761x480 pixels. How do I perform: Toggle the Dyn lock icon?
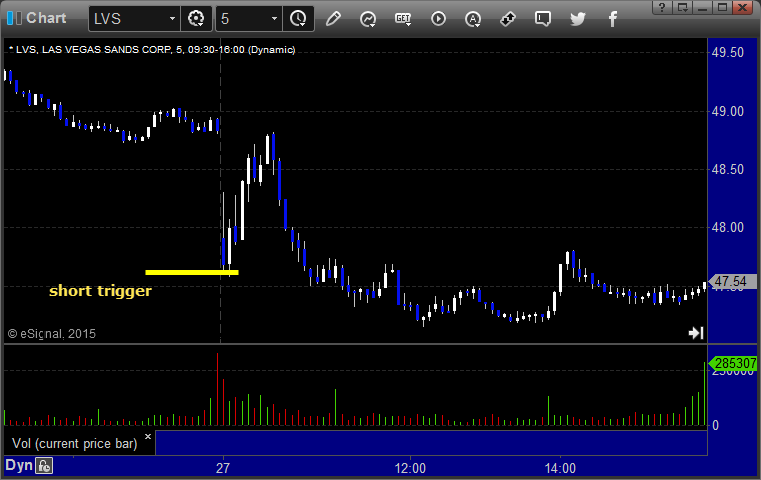pos(44,466)
